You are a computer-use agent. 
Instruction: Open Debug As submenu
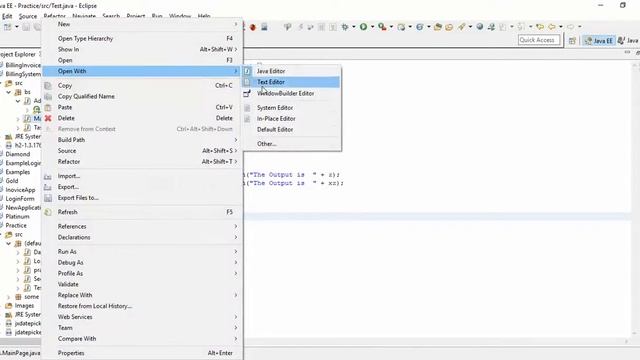tap(142, 263)
